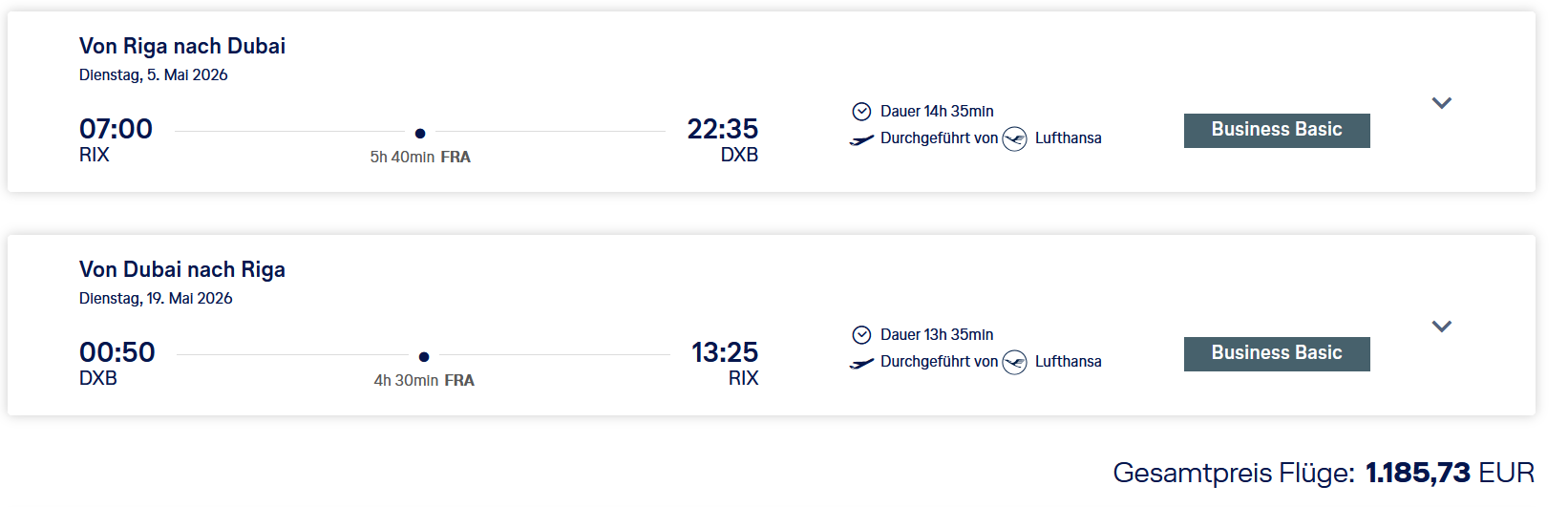This screenshot has width=1568, height=507.
Task: Click airplane icon on outbound flight row
Action: 861,139
